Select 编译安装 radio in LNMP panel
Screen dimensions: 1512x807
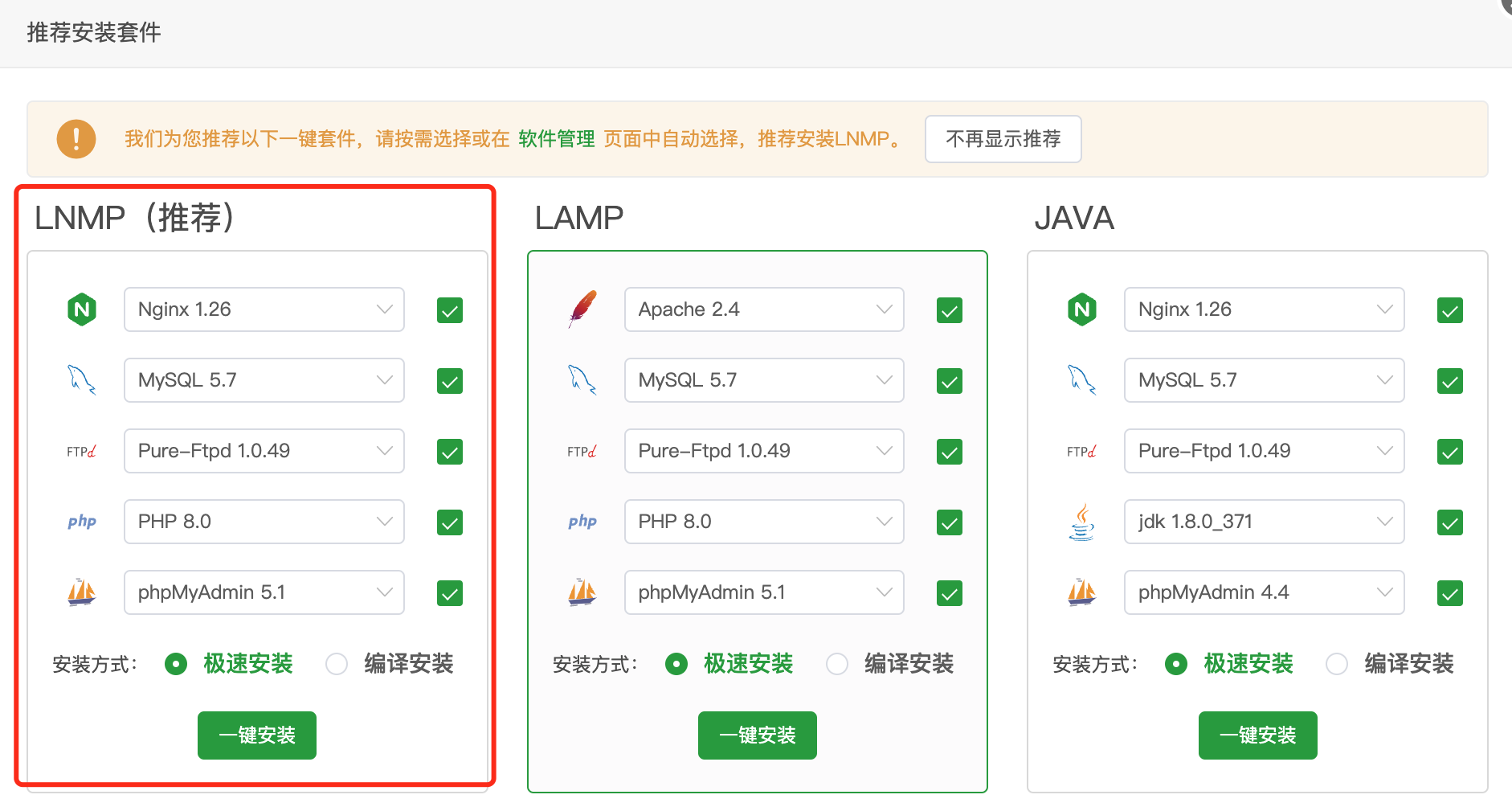tap(337, 664)
